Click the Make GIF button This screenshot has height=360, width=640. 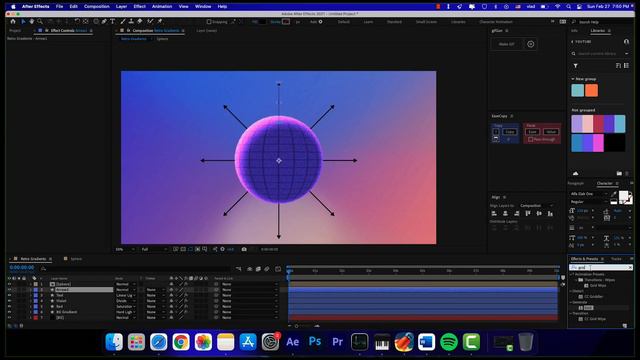tap(507, 44)
